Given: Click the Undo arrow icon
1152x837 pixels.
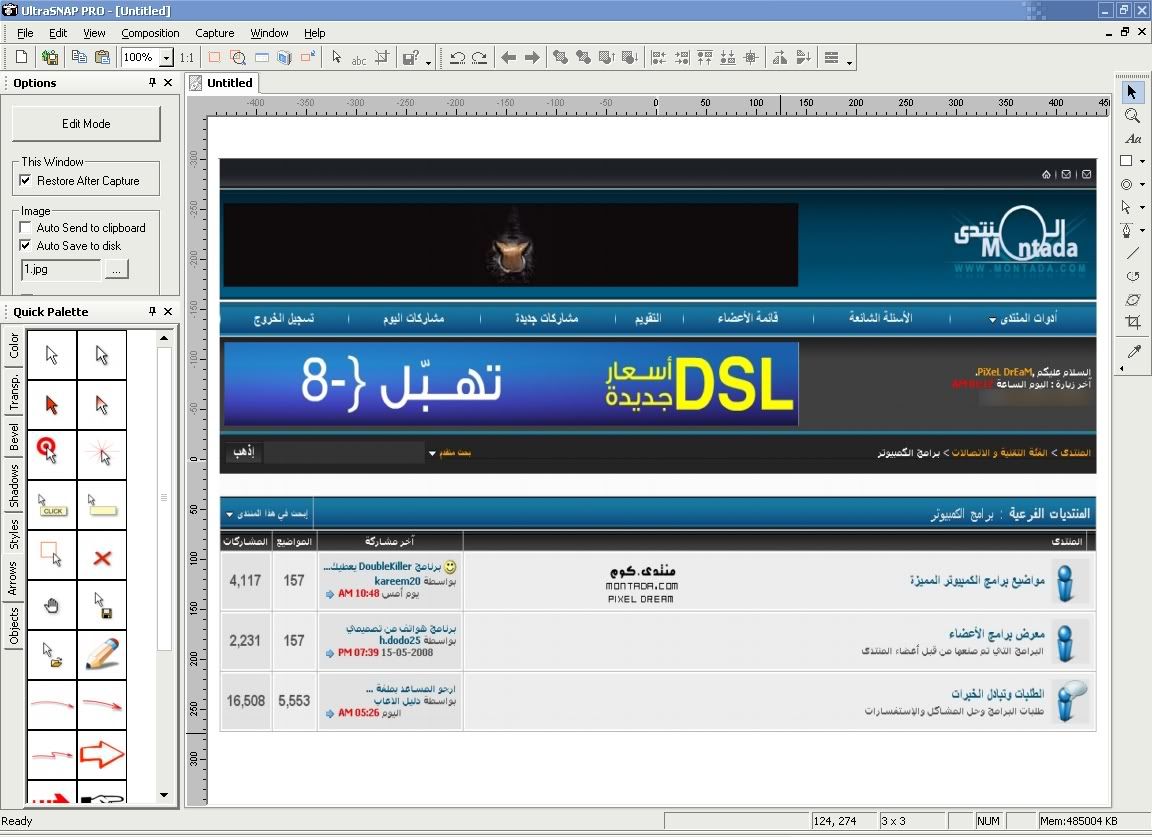Looking at the screenshot, I should (457, 57).
